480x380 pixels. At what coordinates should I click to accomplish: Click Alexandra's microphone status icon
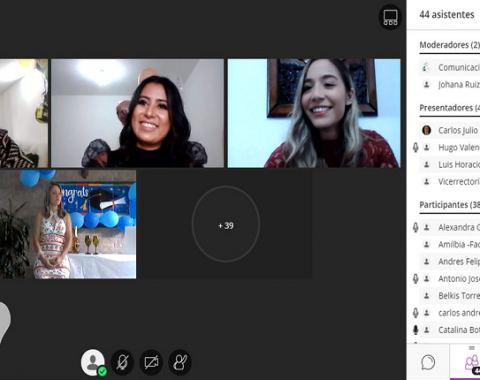pyautogui.click(x=415, y=227)
